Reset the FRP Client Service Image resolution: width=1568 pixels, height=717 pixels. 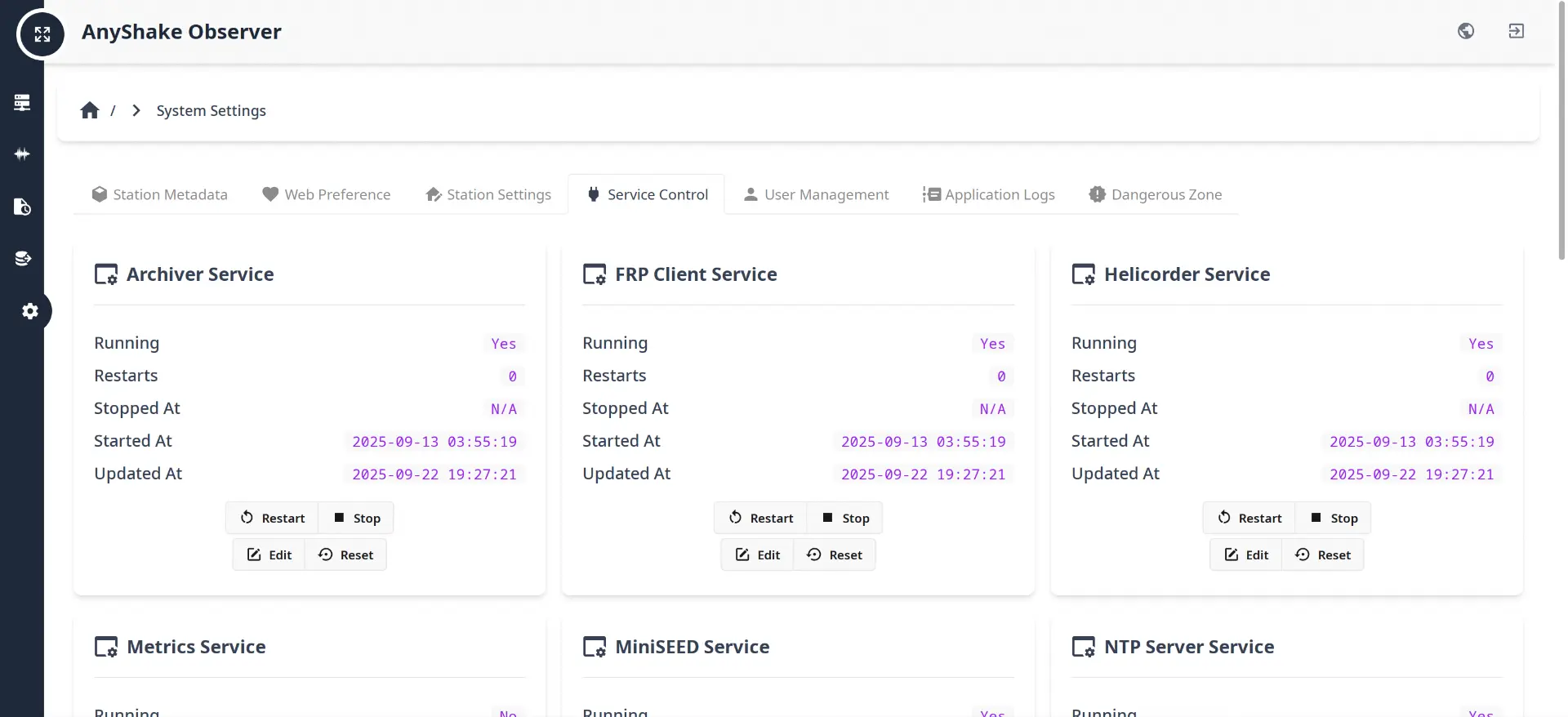[x=834, y=554]
